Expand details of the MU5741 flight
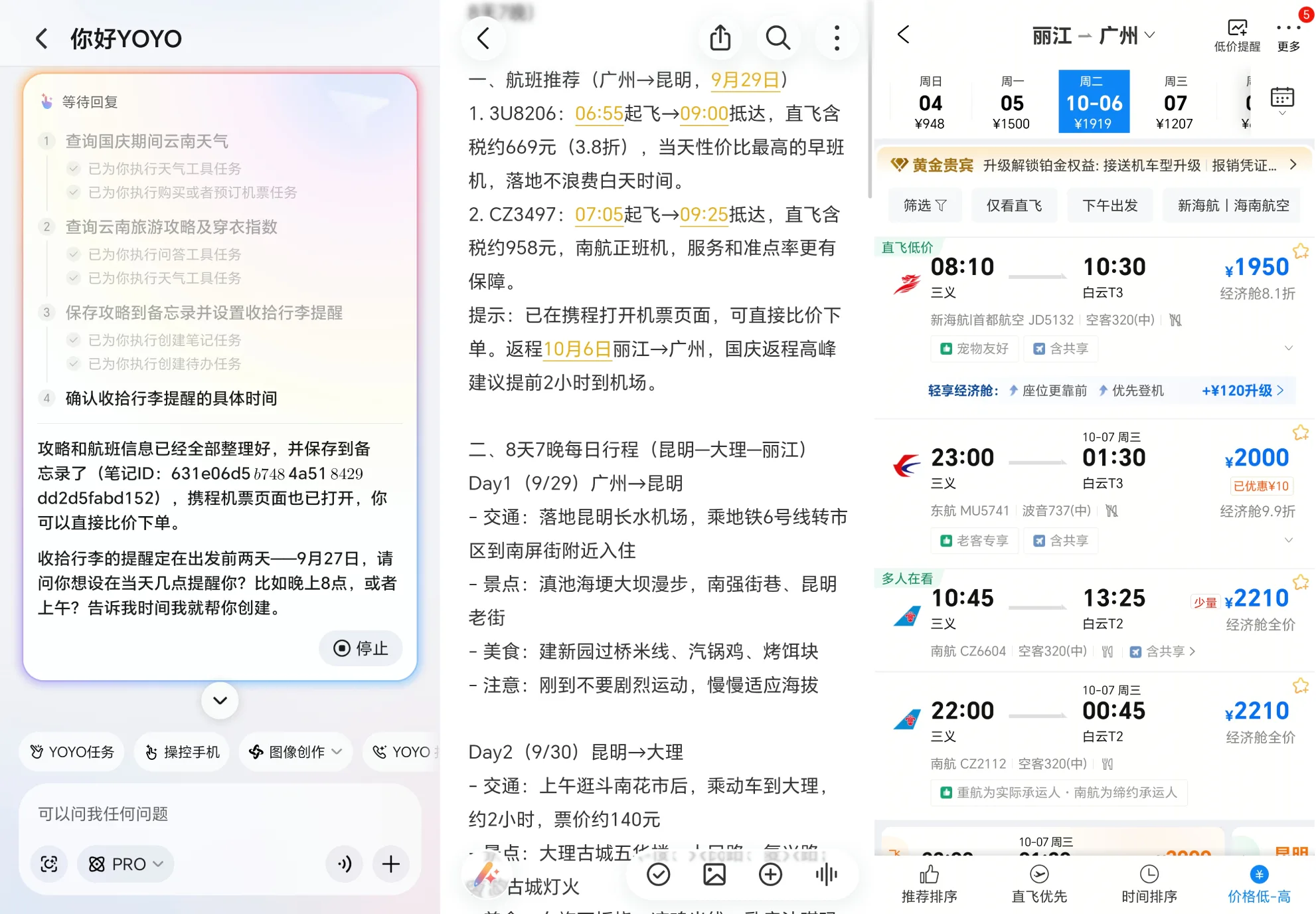1316x914 pixels. (x=1288, y=540)
